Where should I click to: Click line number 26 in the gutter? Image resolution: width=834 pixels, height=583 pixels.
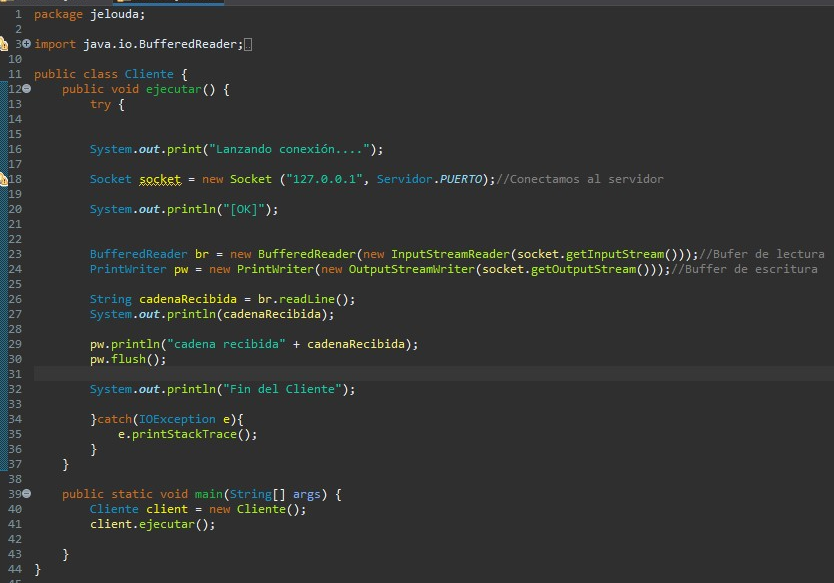(14, 299)
